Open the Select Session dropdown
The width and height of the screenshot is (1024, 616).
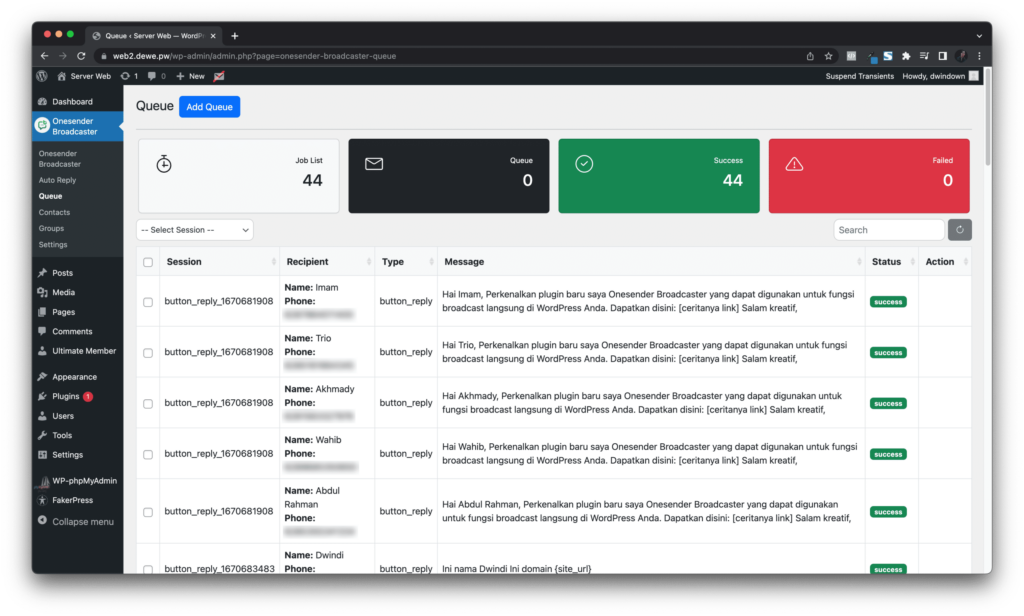point(195,230)
